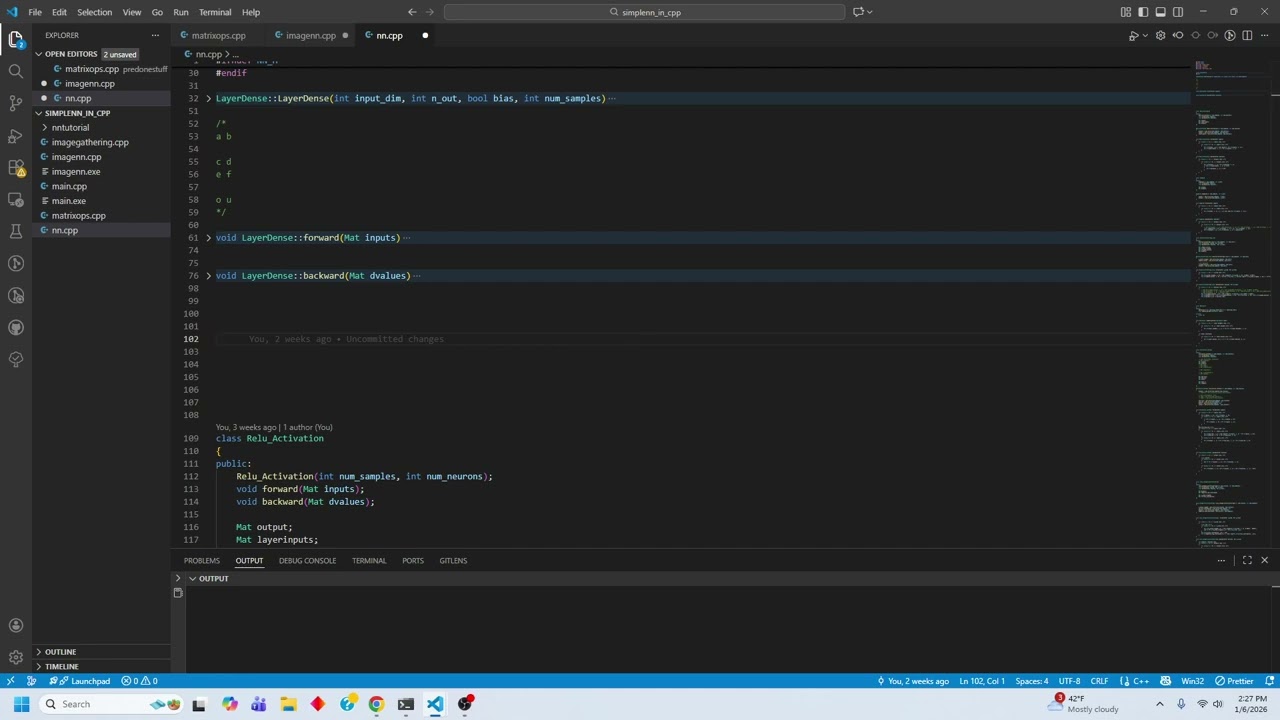
Task: Switch to the imagenn.cpp editor tab
Action: coord(311,35)
